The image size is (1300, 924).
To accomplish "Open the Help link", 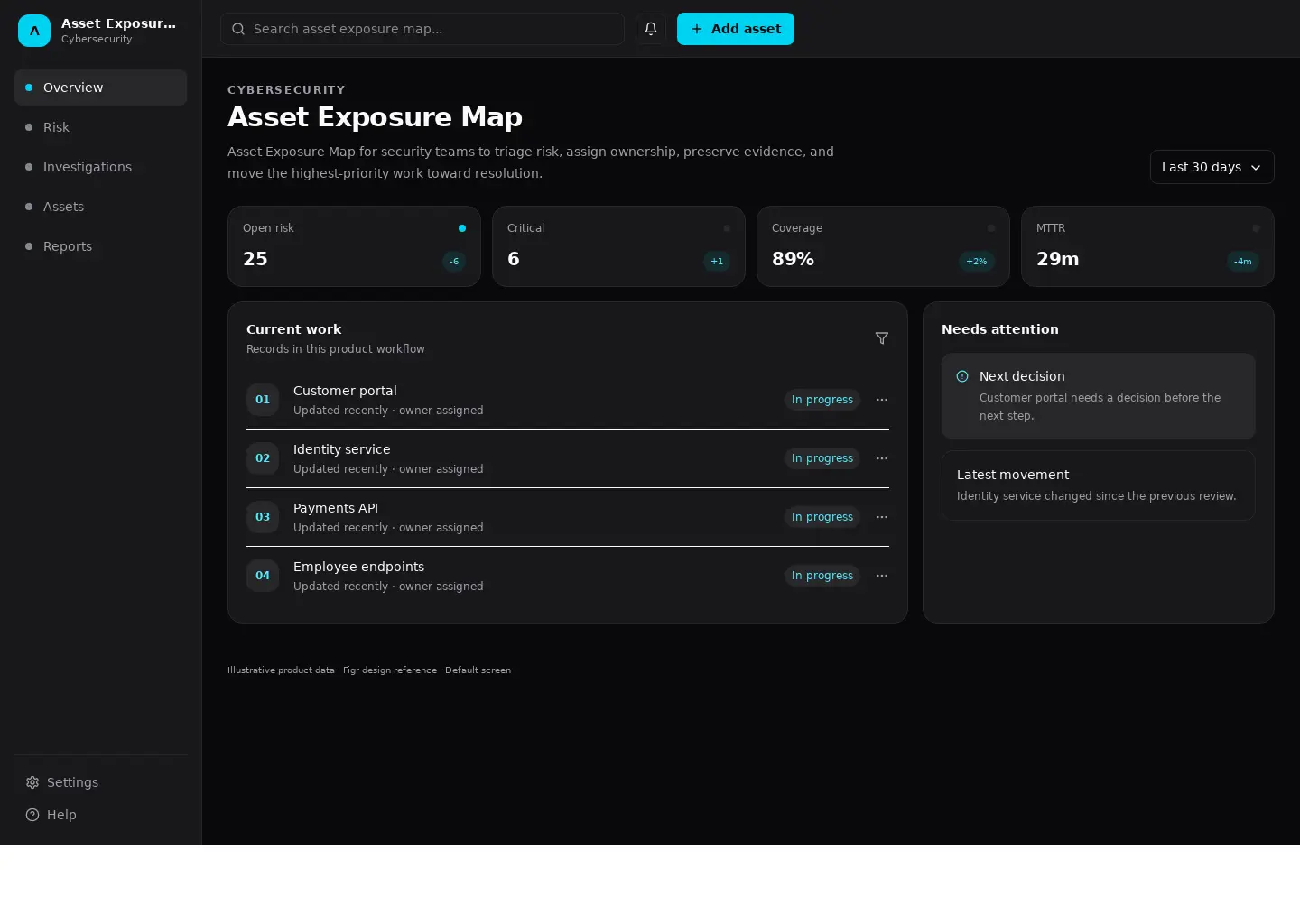I will pos(101,815).
